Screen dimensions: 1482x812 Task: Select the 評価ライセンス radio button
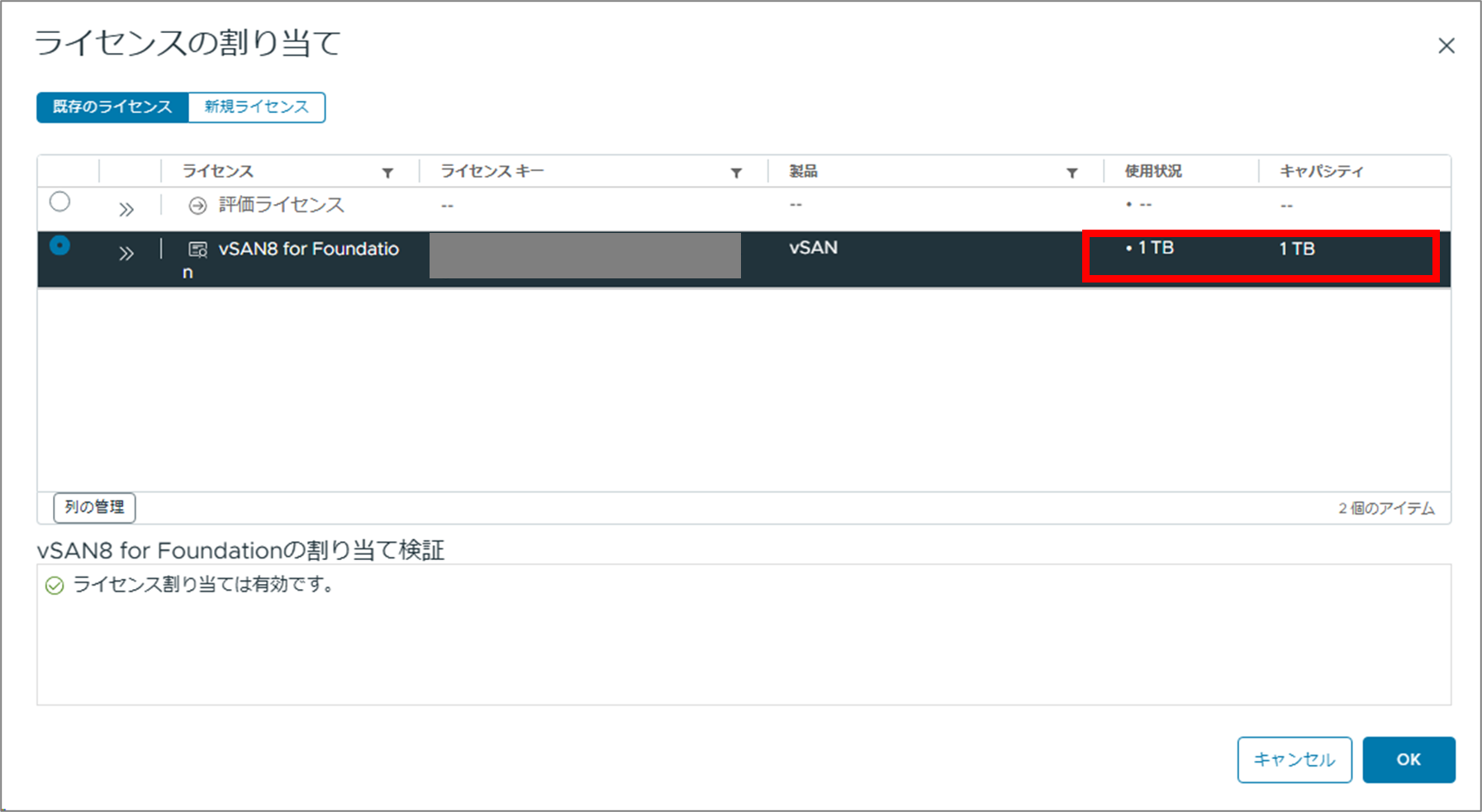pos(59,202)
